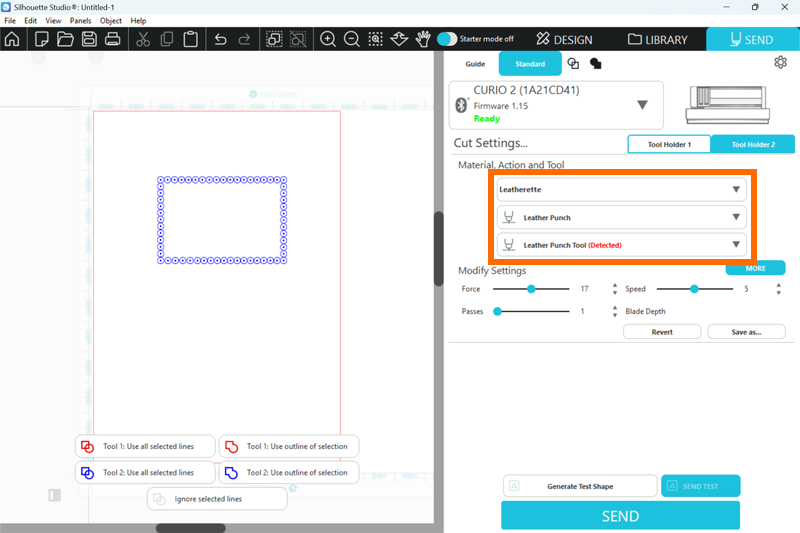Open the Panels menu
This screenshot has width=800, height=533.
pos(80,20)
